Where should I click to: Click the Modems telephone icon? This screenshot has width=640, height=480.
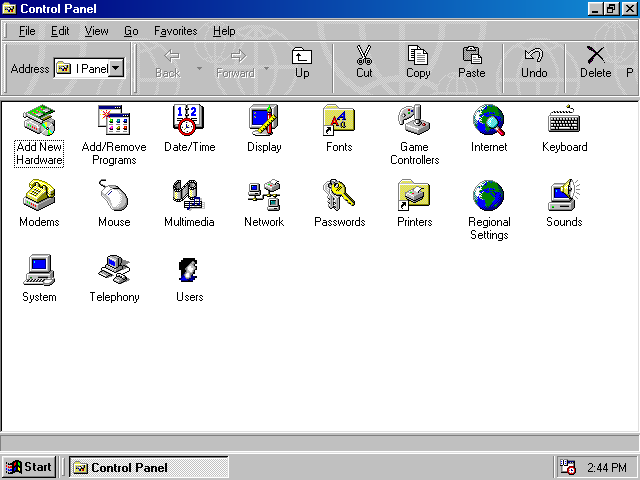coord(39,196)
